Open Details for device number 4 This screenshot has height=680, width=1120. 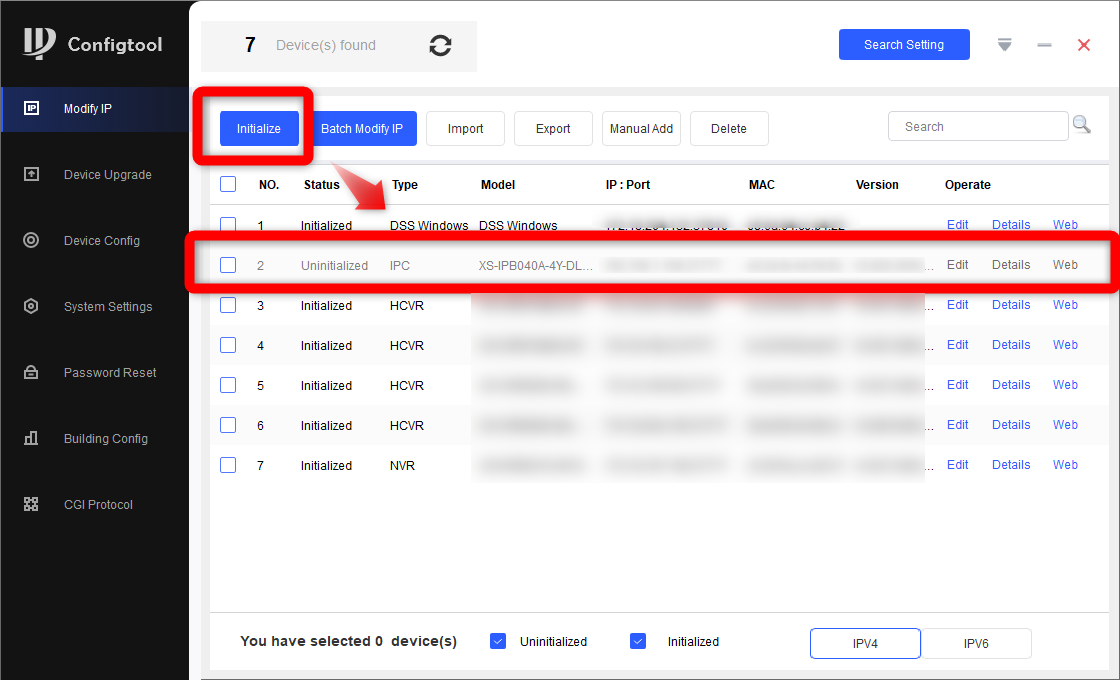[1011, 344]
